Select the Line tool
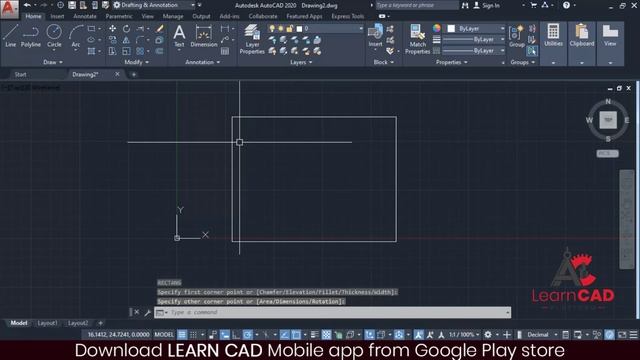This screenshot has height=360, width=640. 11,36
